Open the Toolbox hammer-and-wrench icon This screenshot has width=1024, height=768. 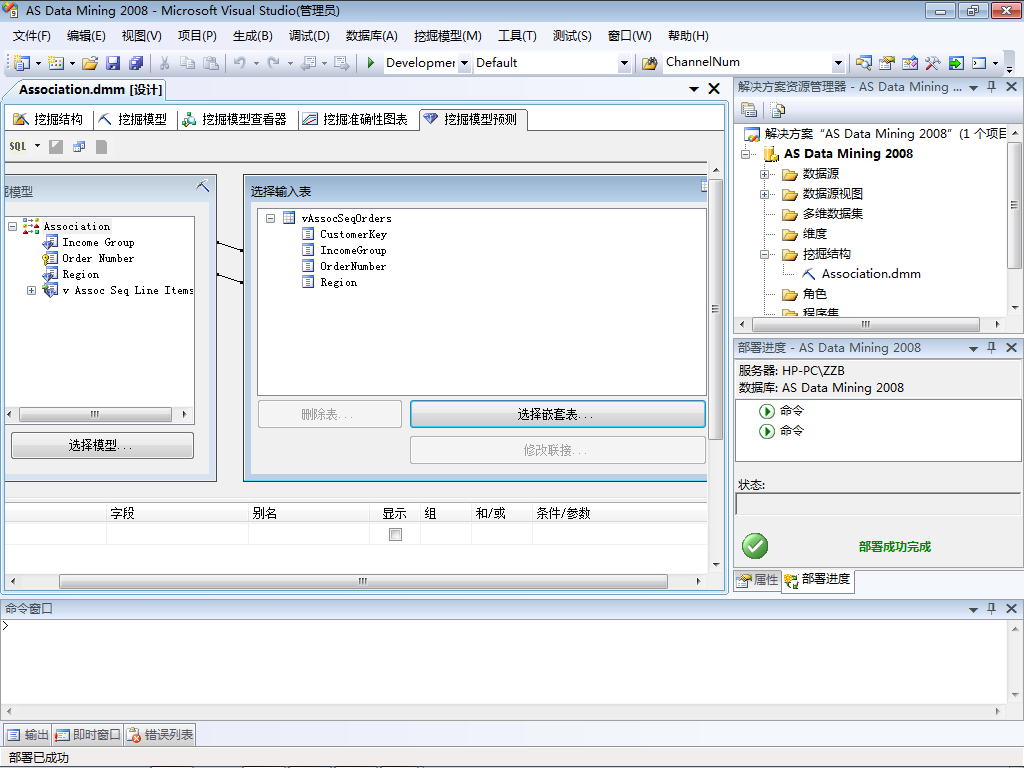point(932,63)
